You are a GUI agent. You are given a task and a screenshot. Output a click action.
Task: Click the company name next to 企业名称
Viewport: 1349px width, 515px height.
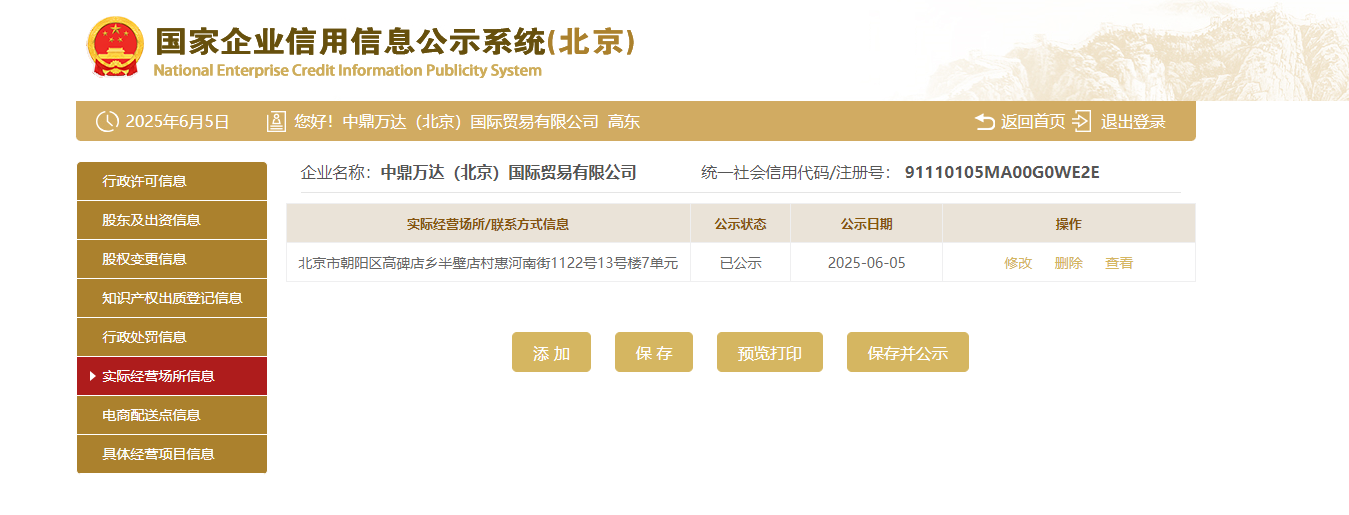[x=509, y=172]
